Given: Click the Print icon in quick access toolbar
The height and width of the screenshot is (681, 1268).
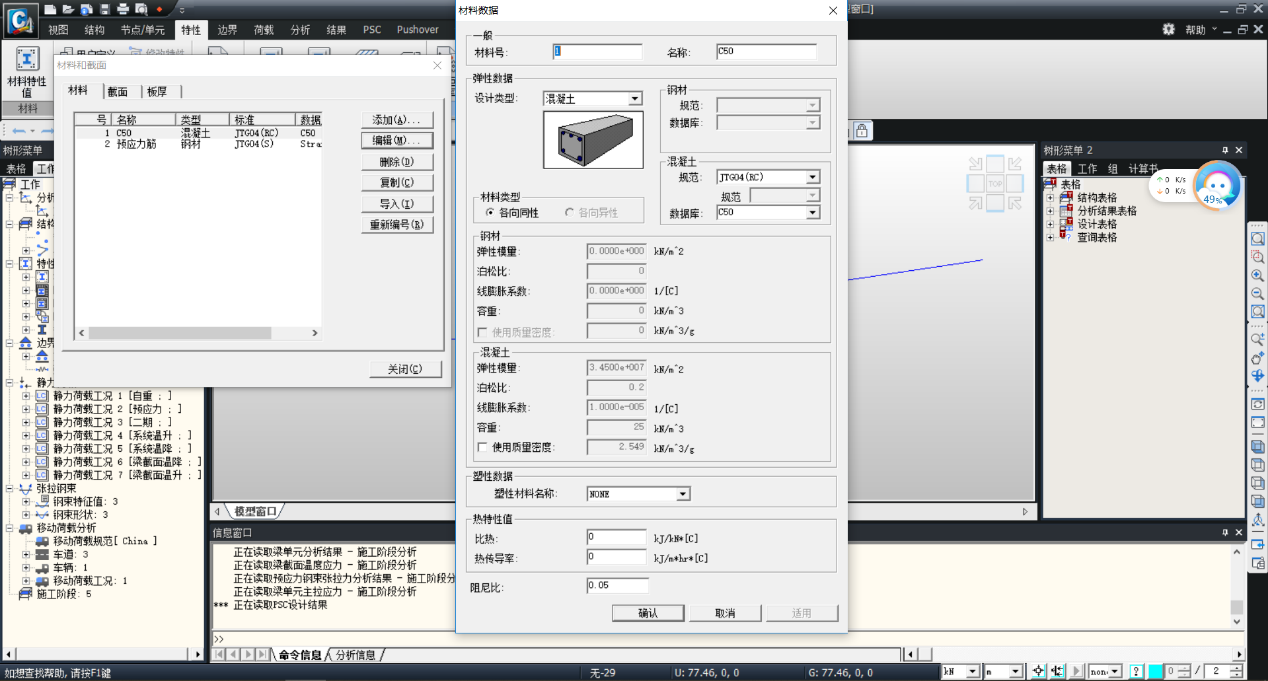Looking at the screenshot, I should tap(123, 9).
